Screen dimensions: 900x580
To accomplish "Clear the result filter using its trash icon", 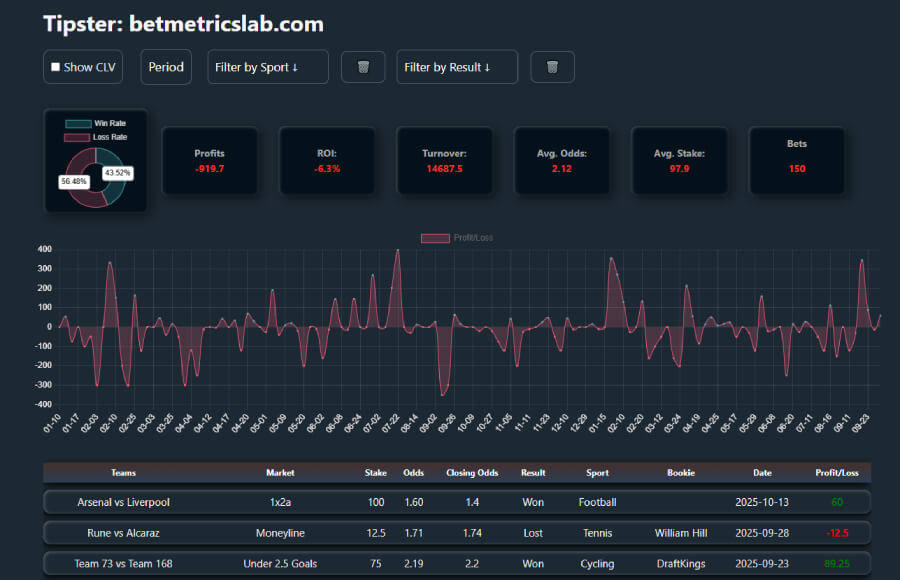I will pos(552,67).
